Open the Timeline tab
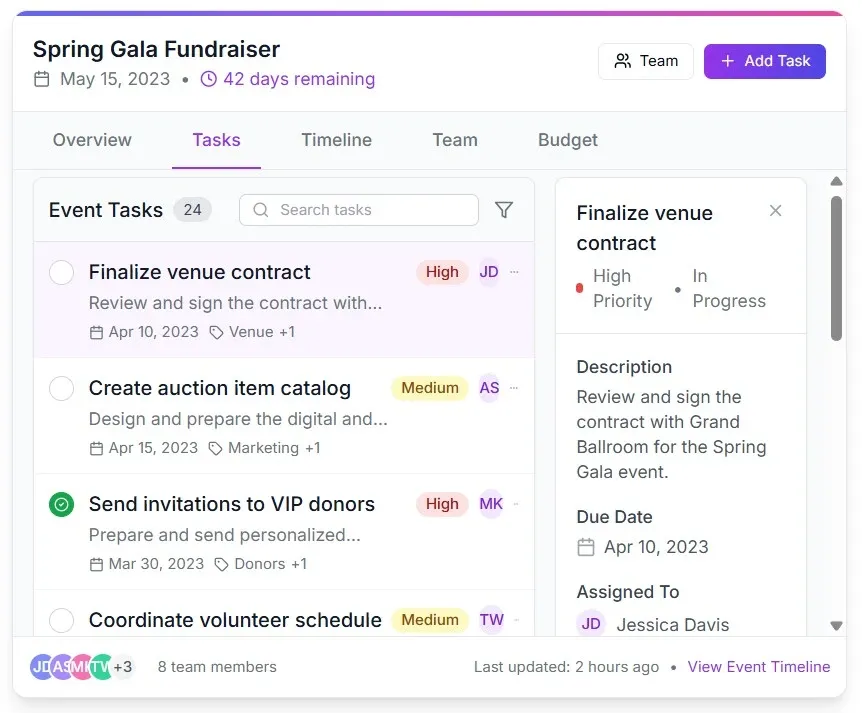Screen dimensions: 862x713 tap(336, 140)
